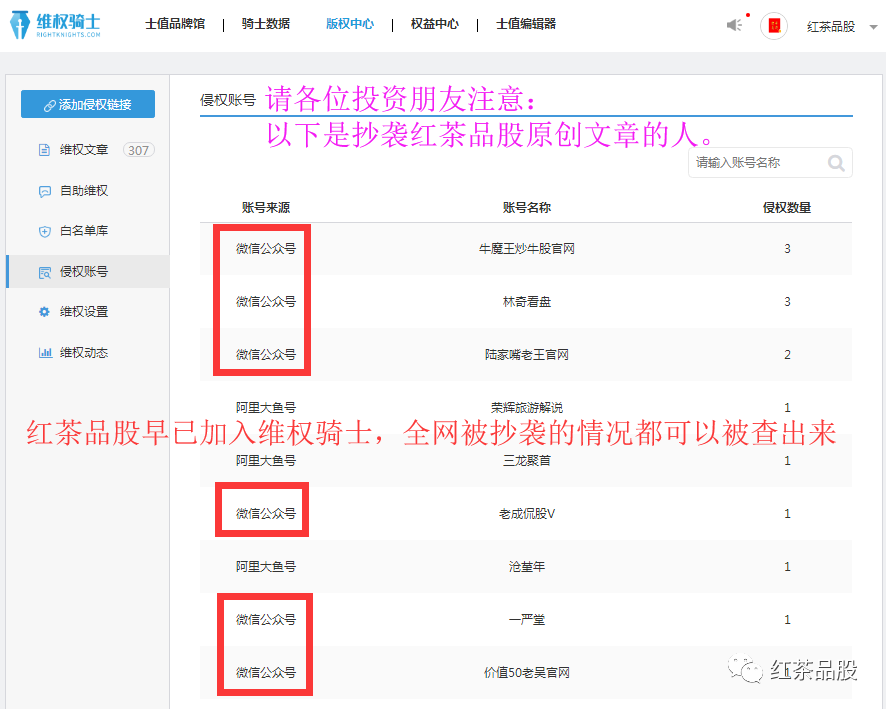Click count 3 in 牛魔王炒牛股官网 row
This screenshot has width=886, height=709.
(787, 249)
